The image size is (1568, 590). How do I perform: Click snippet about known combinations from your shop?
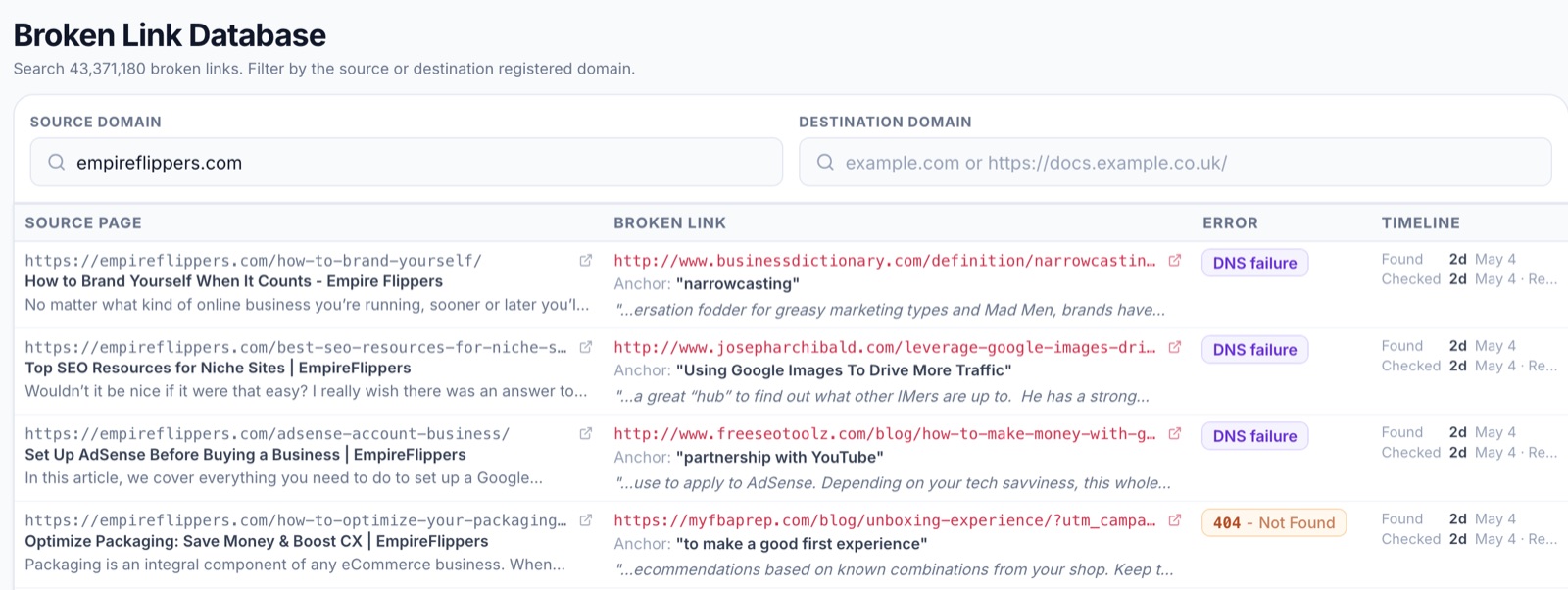pyautogui.click(x=895, y=569)
